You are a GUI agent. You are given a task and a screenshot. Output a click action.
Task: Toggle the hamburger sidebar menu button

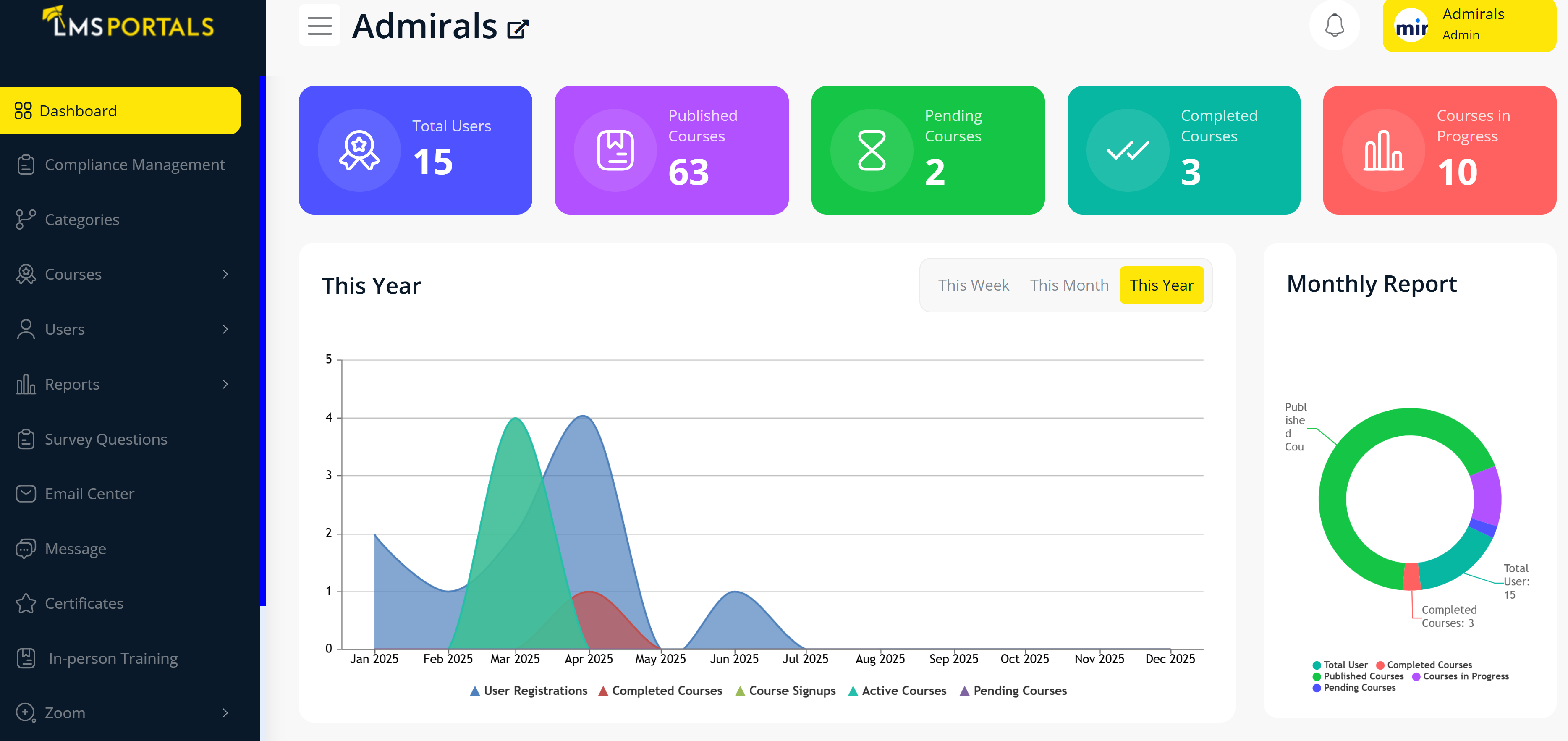point(319,26)
